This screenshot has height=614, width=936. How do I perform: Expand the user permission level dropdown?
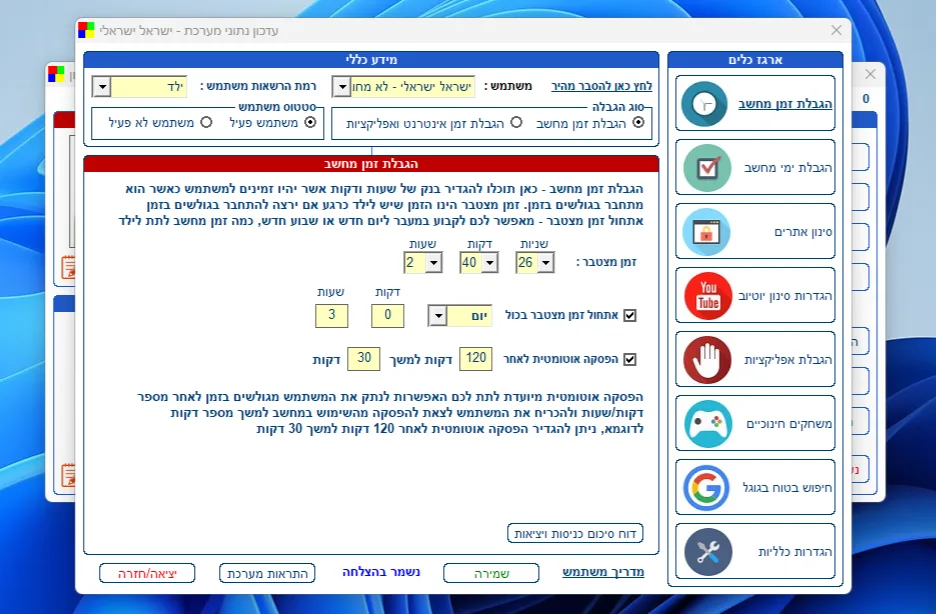coord(102,87)
